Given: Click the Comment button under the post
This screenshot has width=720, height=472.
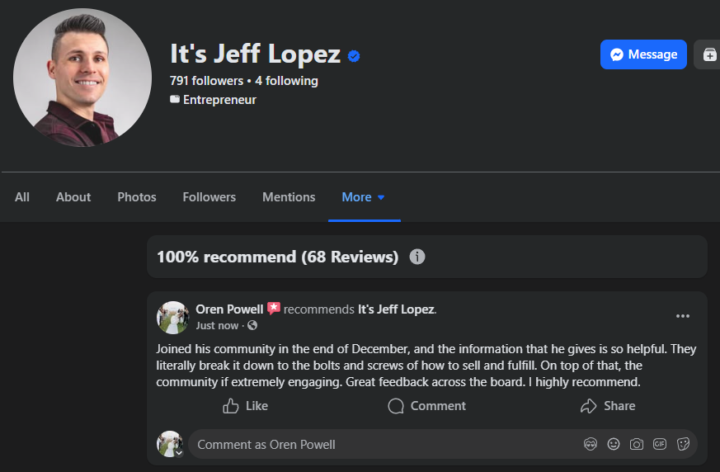Looking at the screenshot, I should 427,406.
